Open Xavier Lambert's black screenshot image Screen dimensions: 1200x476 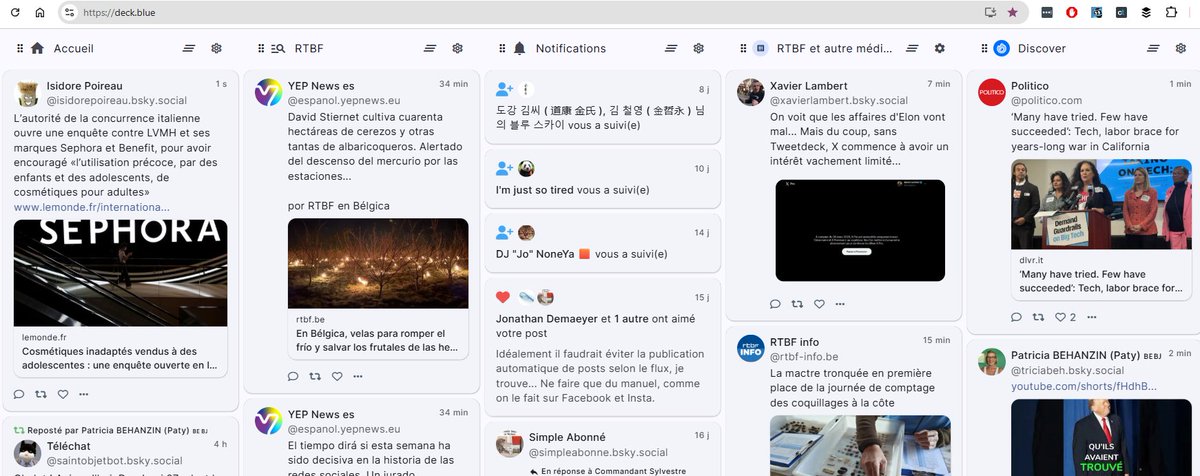[x=860, y=231]
